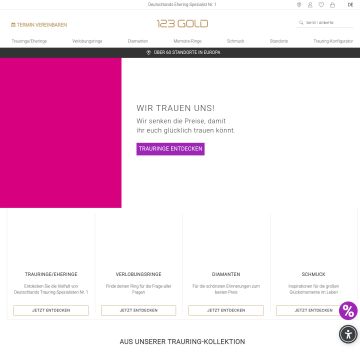Click the calendar icon beside Termin vereinbaren
360x360 pixels.
(13, 25)
